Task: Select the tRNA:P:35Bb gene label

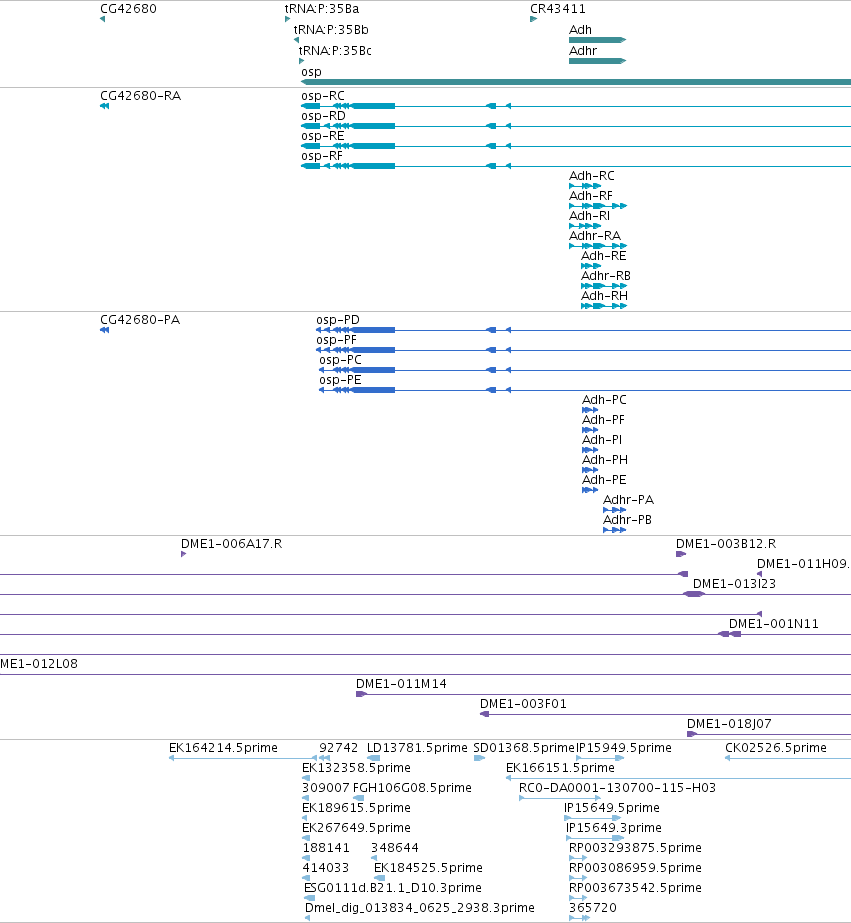Action: [x=331, y=30]
